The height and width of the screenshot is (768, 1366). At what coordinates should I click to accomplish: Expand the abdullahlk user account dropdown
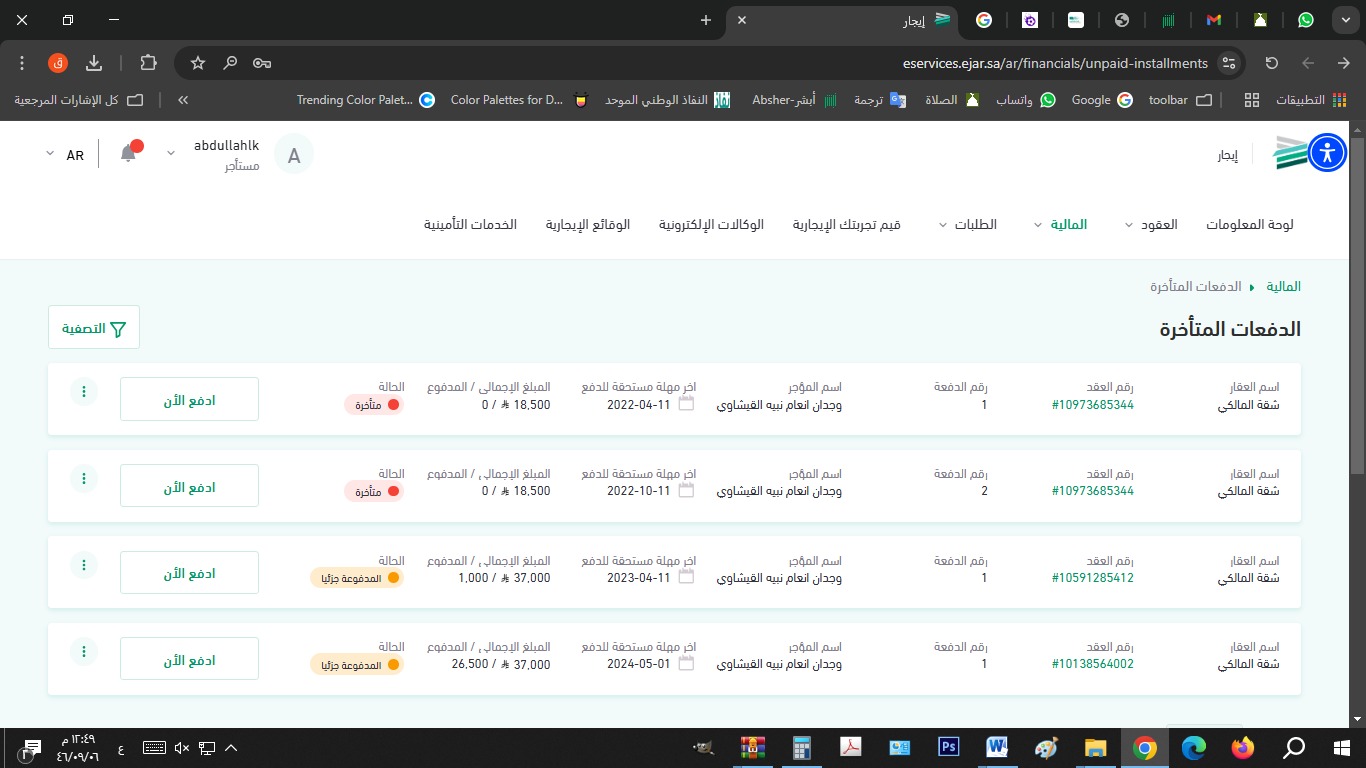(171, 154)
